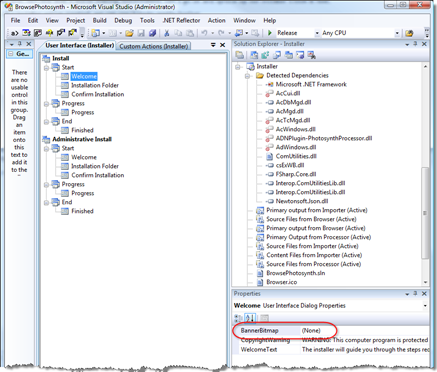Open the active documents tab list arrow
The height and width of the screenshot is (372, 437).
coord(213,45)
